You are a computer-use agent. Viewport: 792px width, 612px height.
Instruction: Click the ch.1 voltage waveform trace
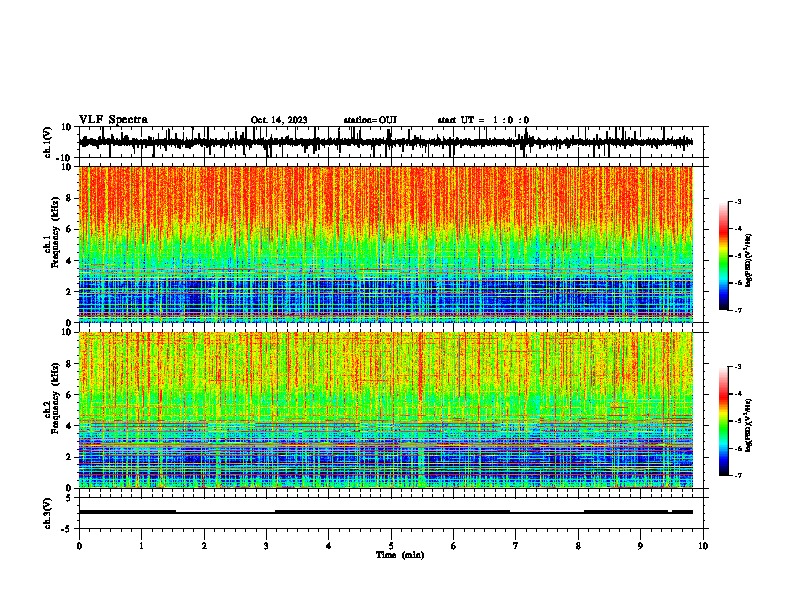pyautogui.click(x=386, y=142)
